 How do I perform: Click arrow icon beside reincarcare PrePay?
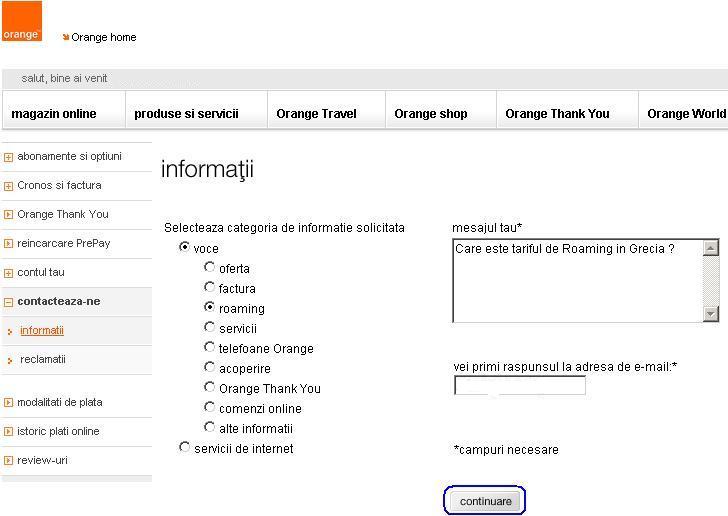[x=8, y=243]
